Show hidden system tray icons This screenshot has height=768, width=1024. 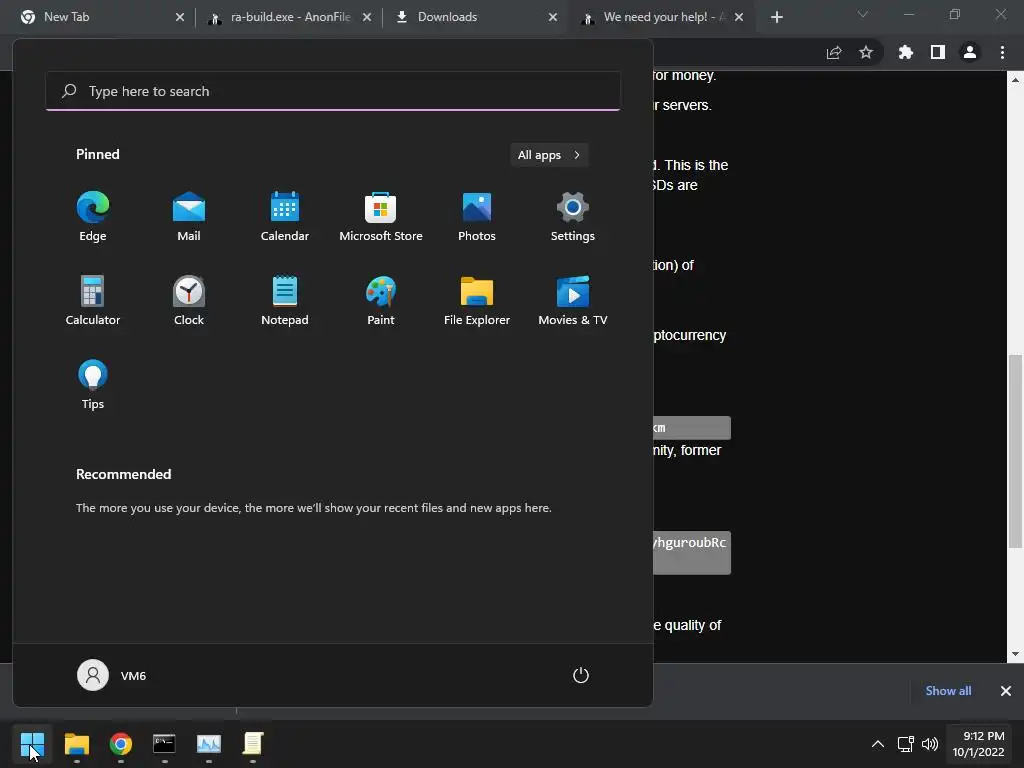[878, 744]
